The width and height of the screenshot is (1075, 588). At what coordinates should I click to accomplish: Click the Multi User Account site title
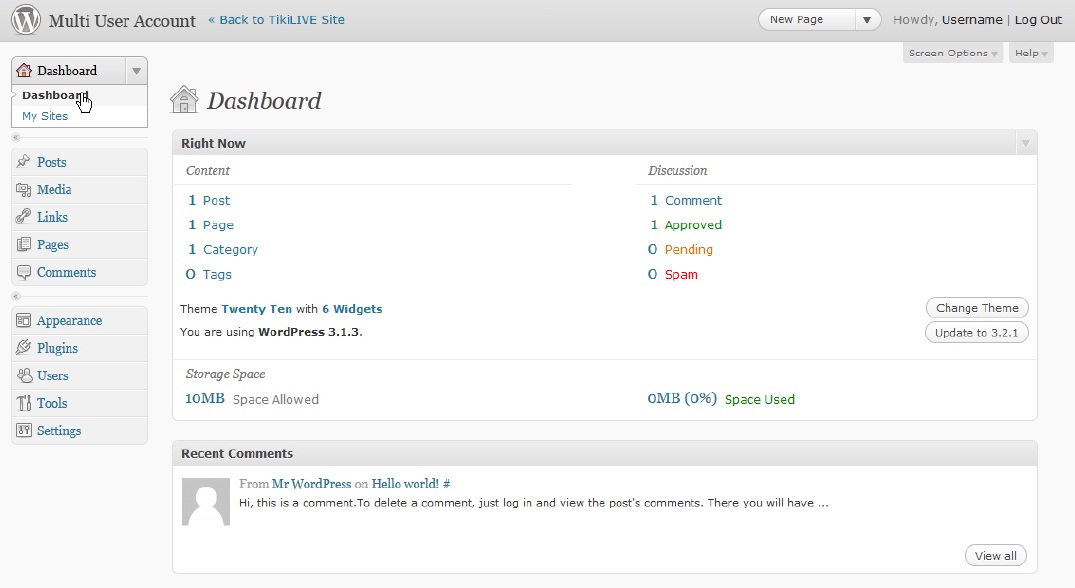coord(122,21)
